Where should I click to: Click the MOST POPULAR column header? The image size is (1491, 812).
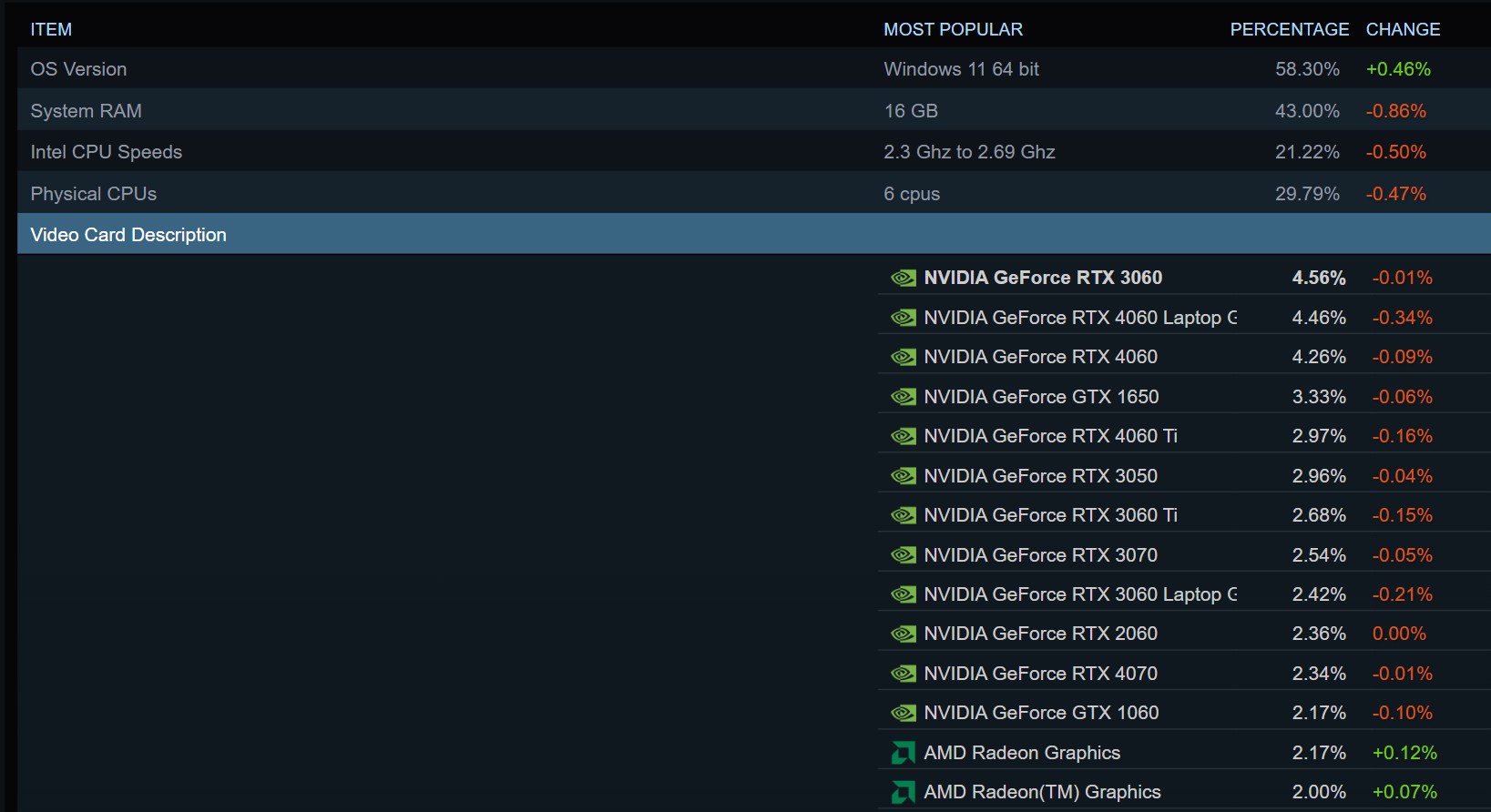953,29
